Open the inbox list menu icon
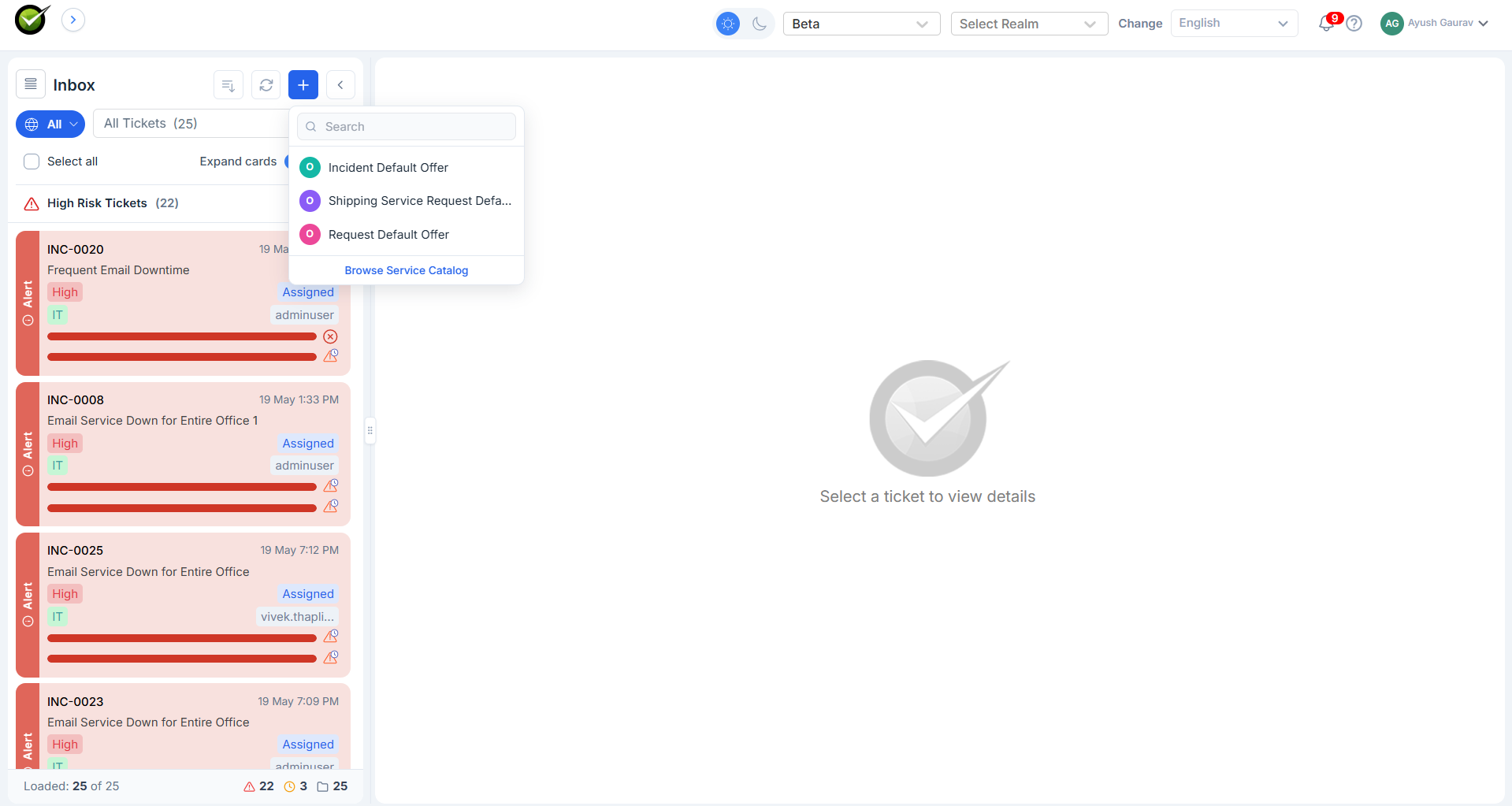 [31, 84]
